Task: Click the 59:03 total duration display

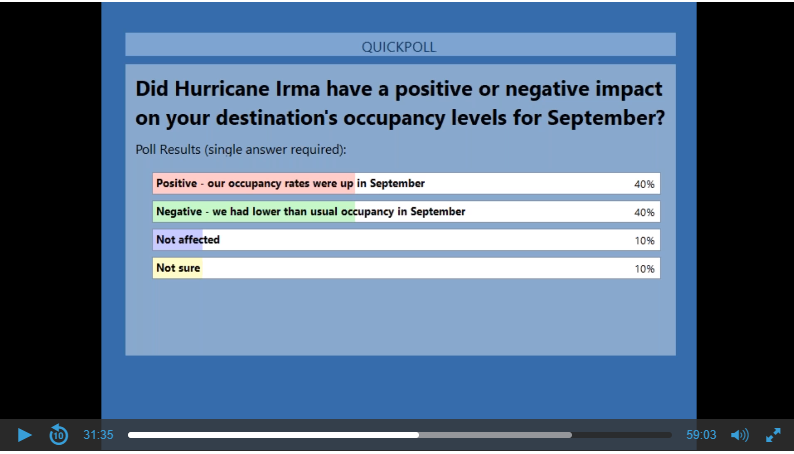Action: tap(701, 435)
